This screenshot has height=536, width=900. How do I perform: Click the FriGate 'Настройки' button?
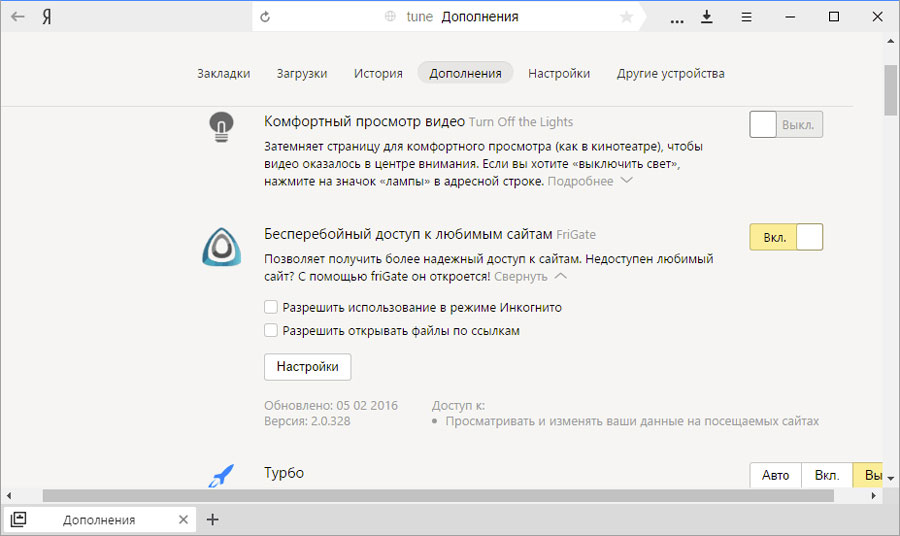pos(308,367)
